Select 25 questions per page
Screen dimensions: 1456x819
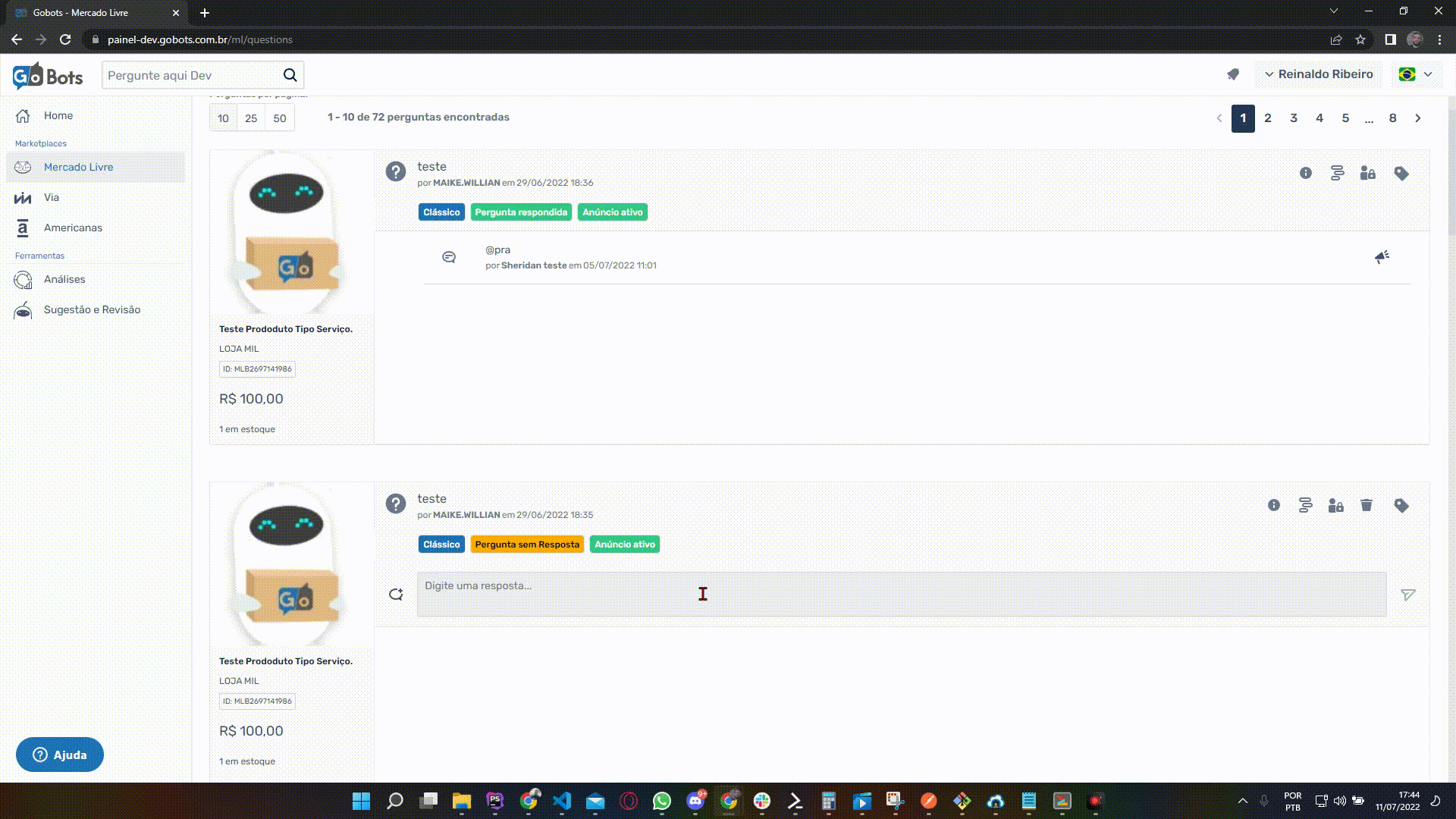(x=251, y=118)
